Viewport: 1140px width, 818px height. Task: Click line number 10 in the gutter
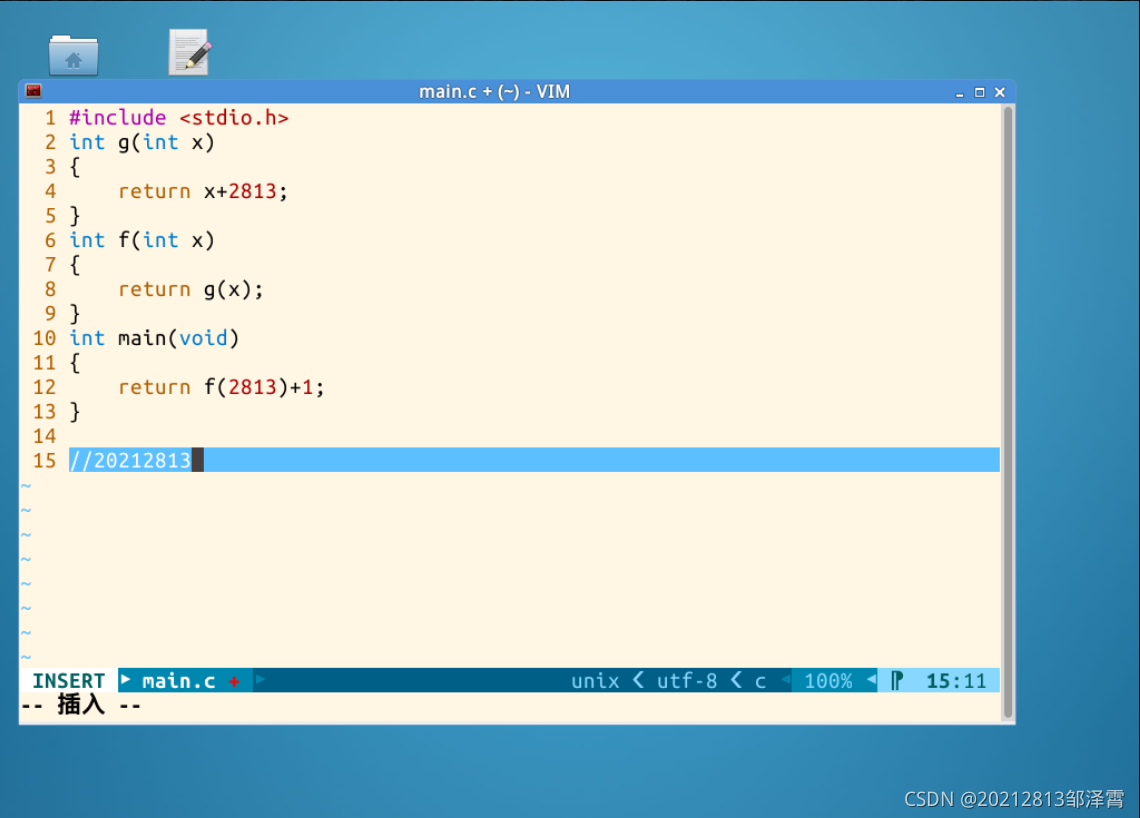tap(44, 338)
